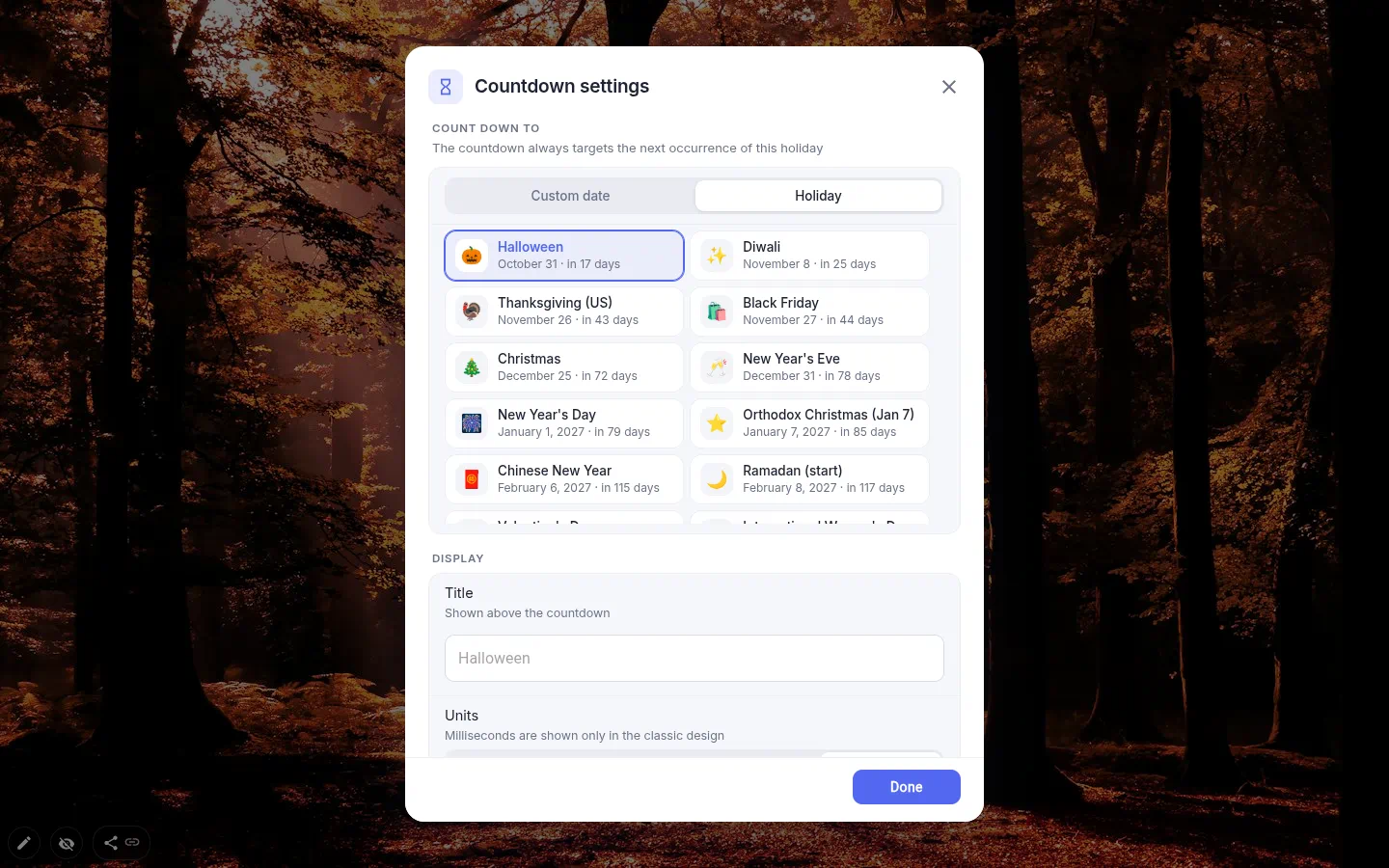Screen dimensions: 1389x868
Task: Choose the Christmas tree icon
Action: click(x=472, y=367)
